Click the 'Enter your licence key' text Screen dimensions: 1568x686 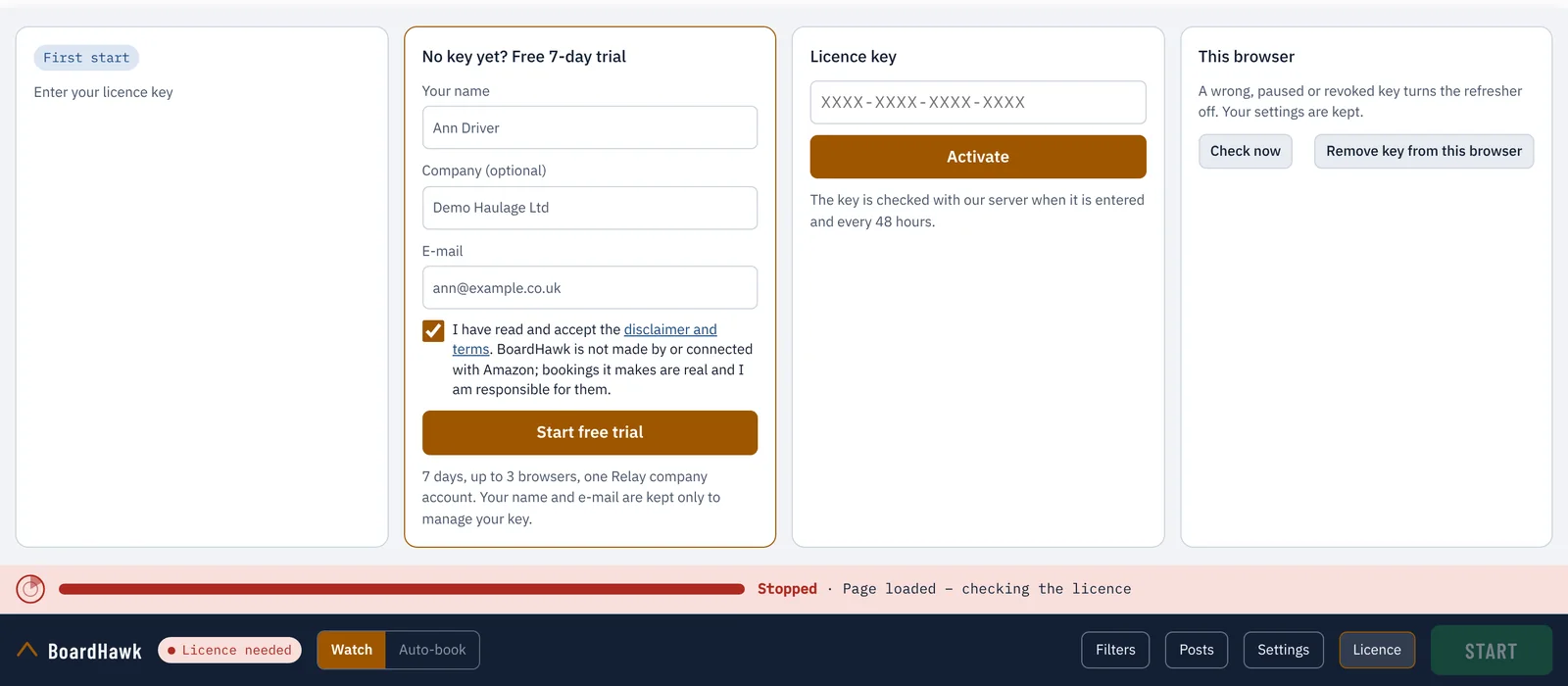pos(103,92)
